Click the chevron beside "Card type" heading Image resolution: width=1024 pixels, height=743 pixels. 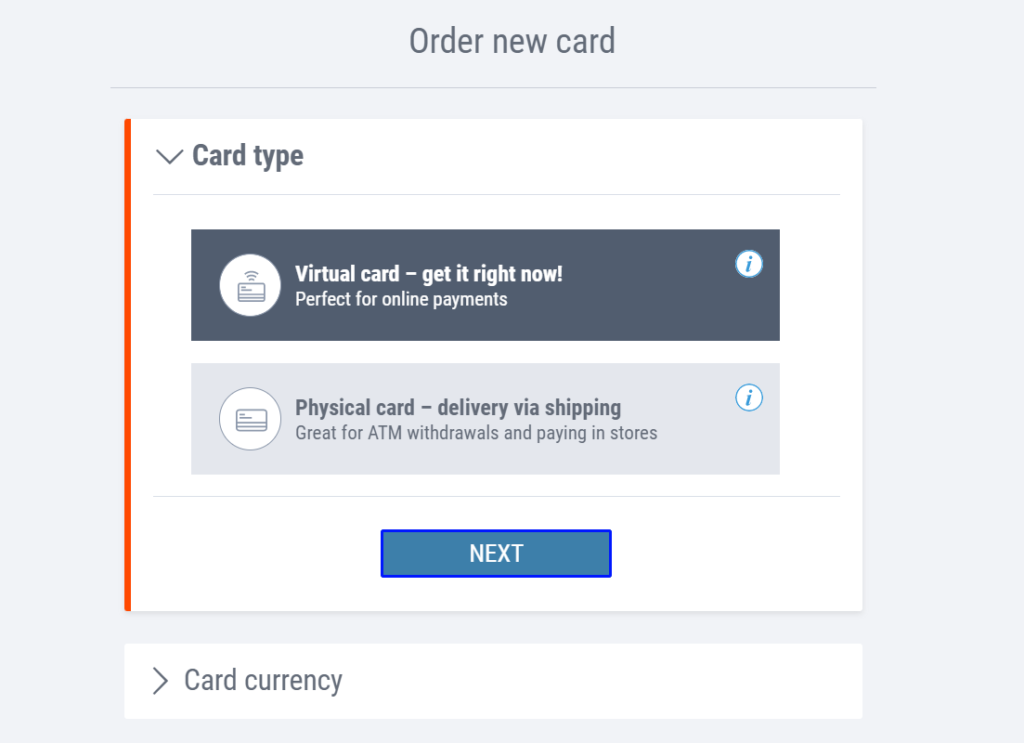[x=168, y=156]
